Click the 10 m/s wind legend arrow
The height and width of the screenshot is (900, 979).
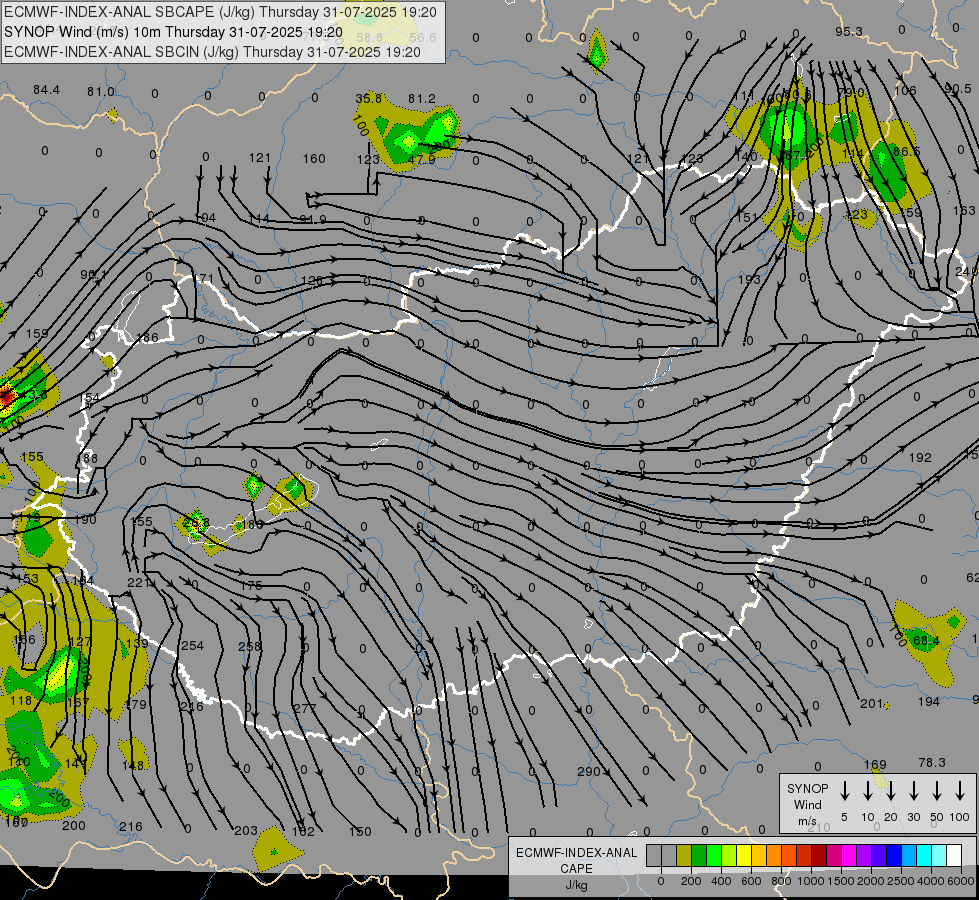click(868, 791)
